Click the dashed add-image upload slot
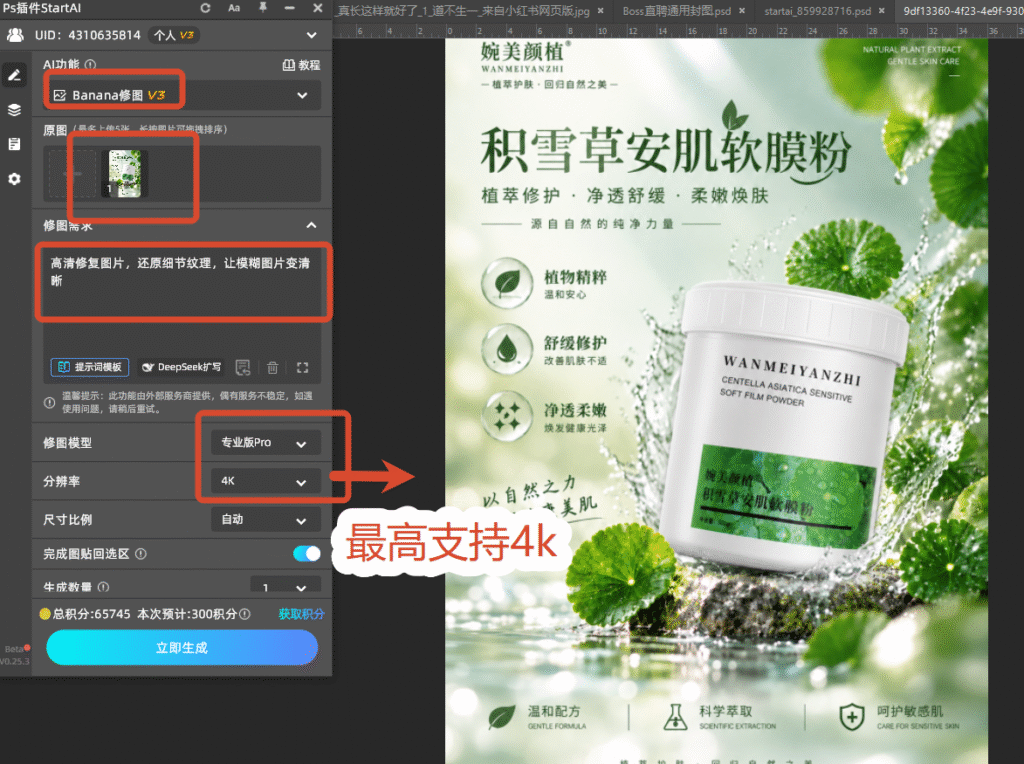This screenshot has width=1024, height=764. click(x=72, y=174)
